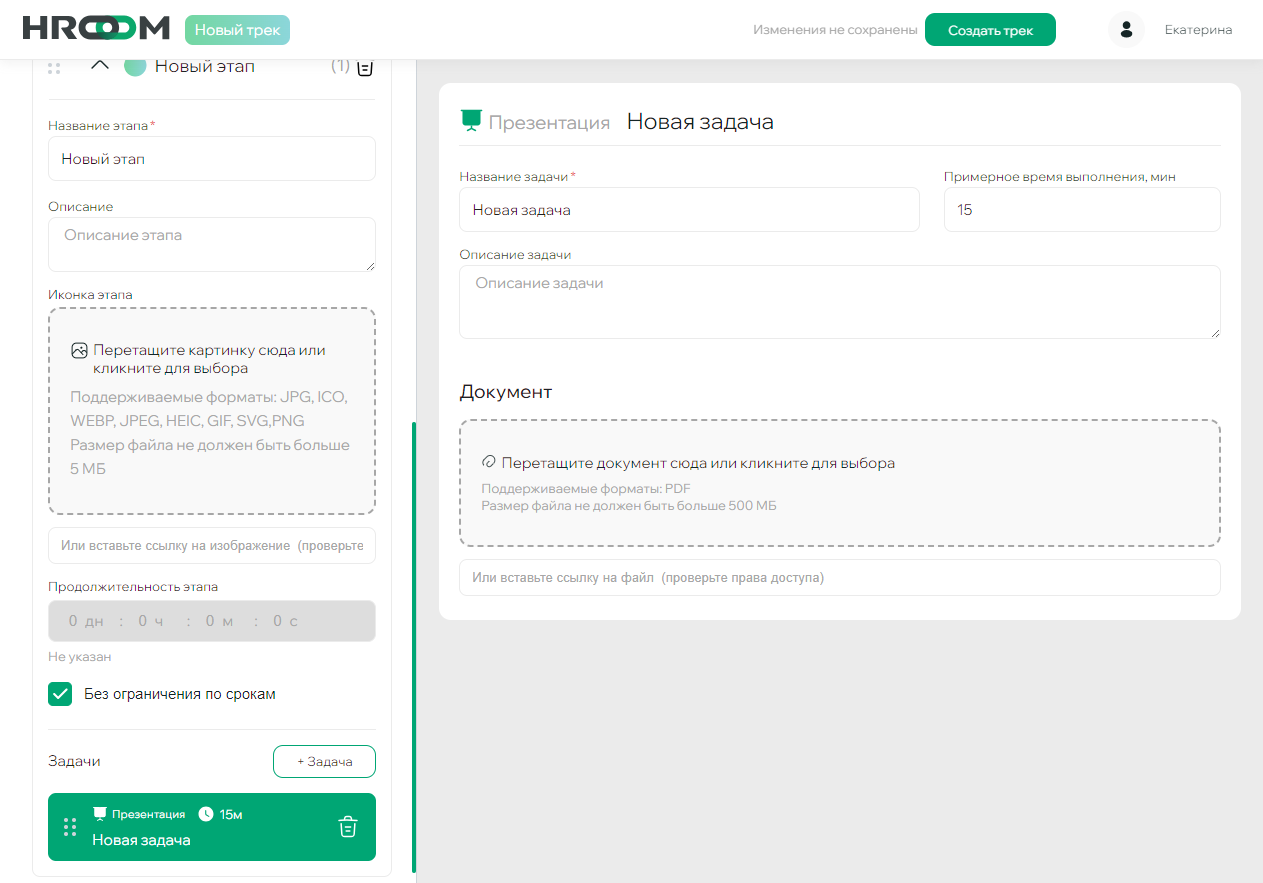Delete Новая задача task with trash icon
The image size is (1263, 883).
point(347,827)
